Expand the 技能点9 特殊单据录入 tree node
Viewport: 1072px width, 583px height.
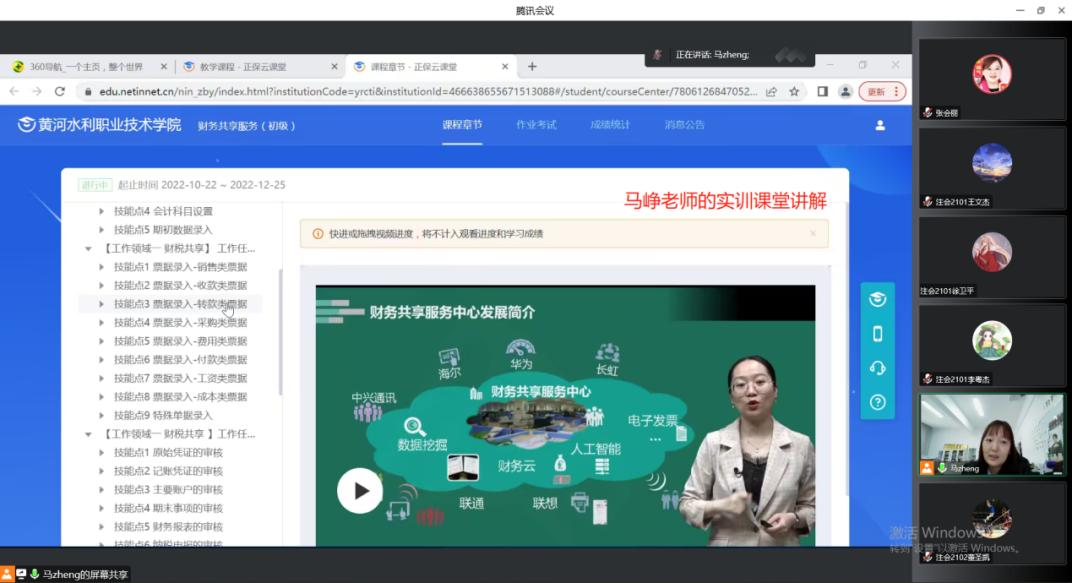click(101, 415)
